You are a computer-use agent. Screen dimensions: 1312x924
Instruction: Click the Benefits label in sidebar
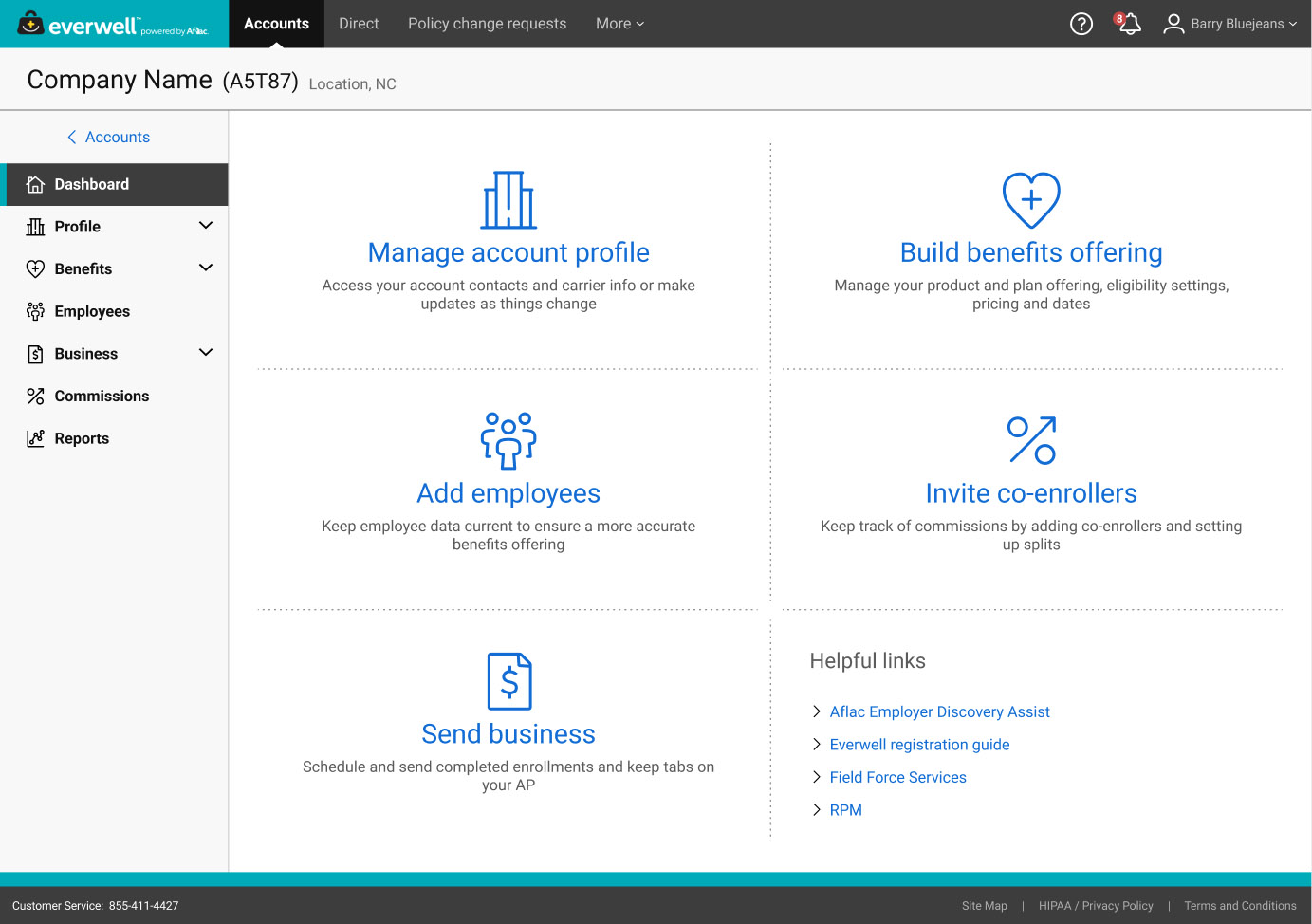pos(83,268)
